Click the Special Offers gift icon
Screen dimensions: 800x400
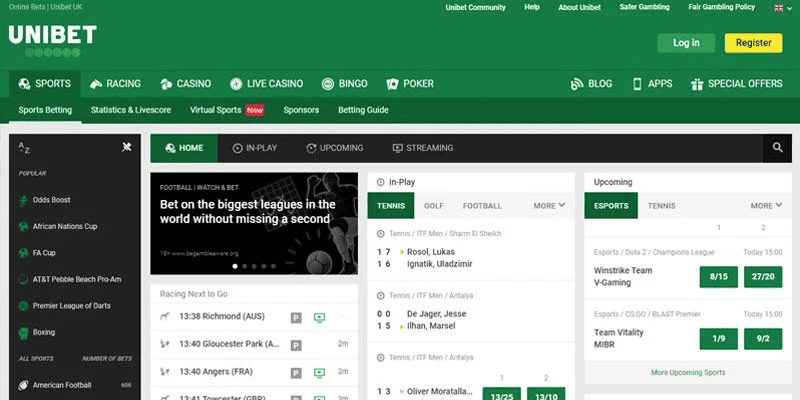tap(696, 84)
